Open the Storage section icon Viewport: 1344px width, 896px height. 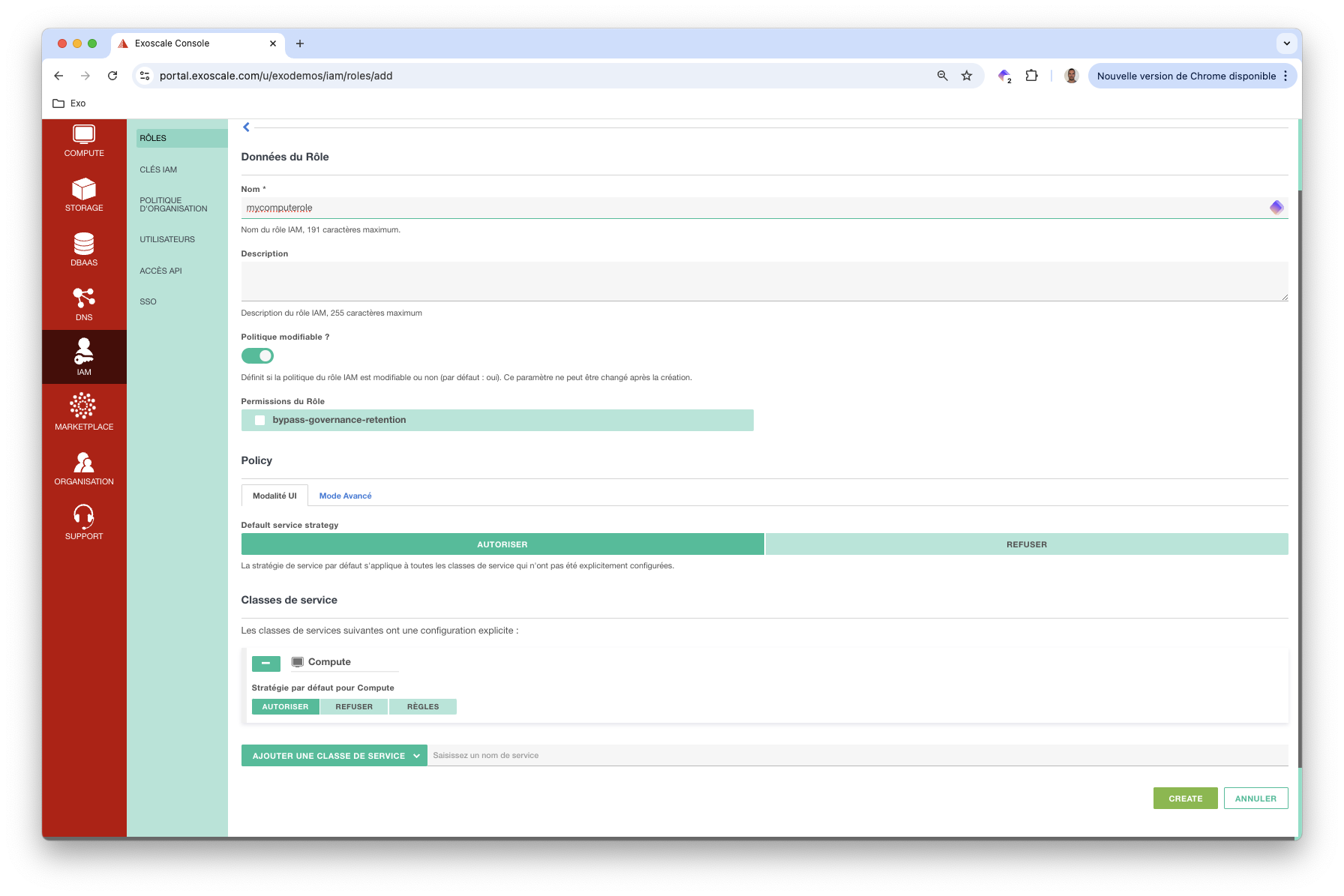(x=84, y=195)
